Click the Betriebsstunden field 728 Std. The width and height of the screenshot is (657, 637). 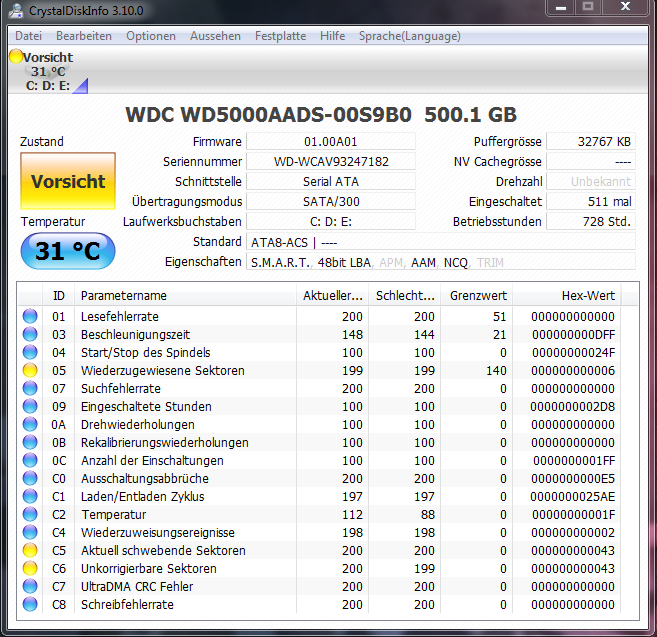pyautogui.click(x=591, y=221)
